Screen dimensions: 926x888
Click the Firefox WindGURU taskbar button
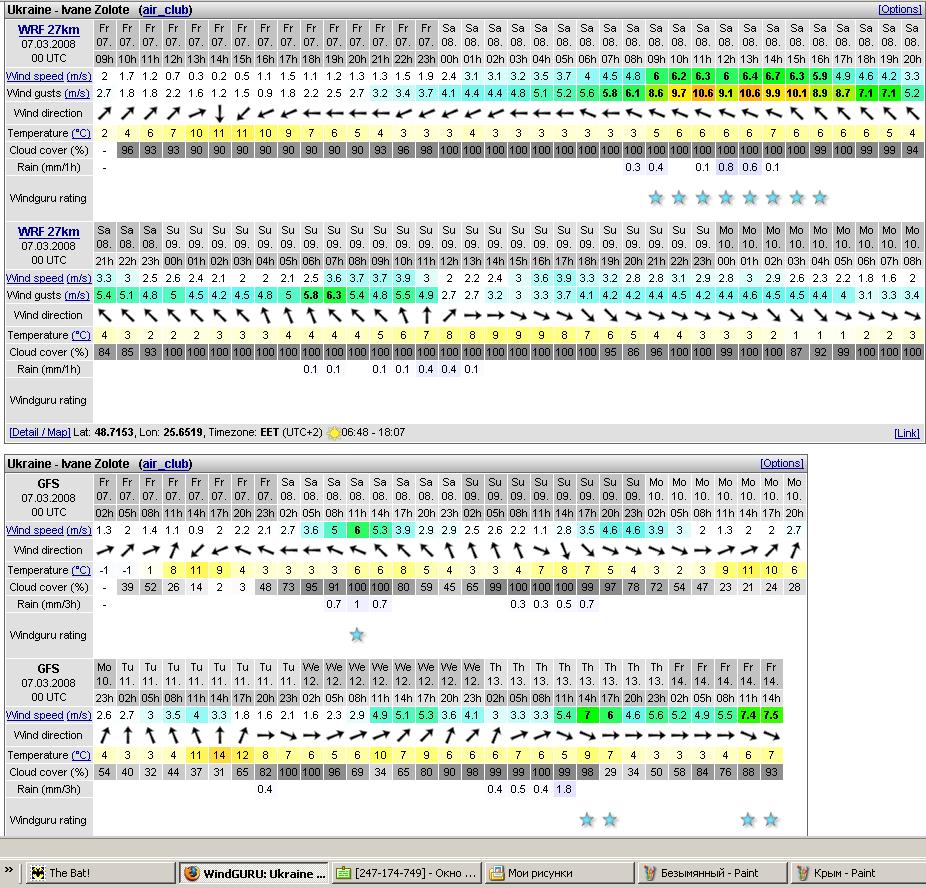coord(254,873)
